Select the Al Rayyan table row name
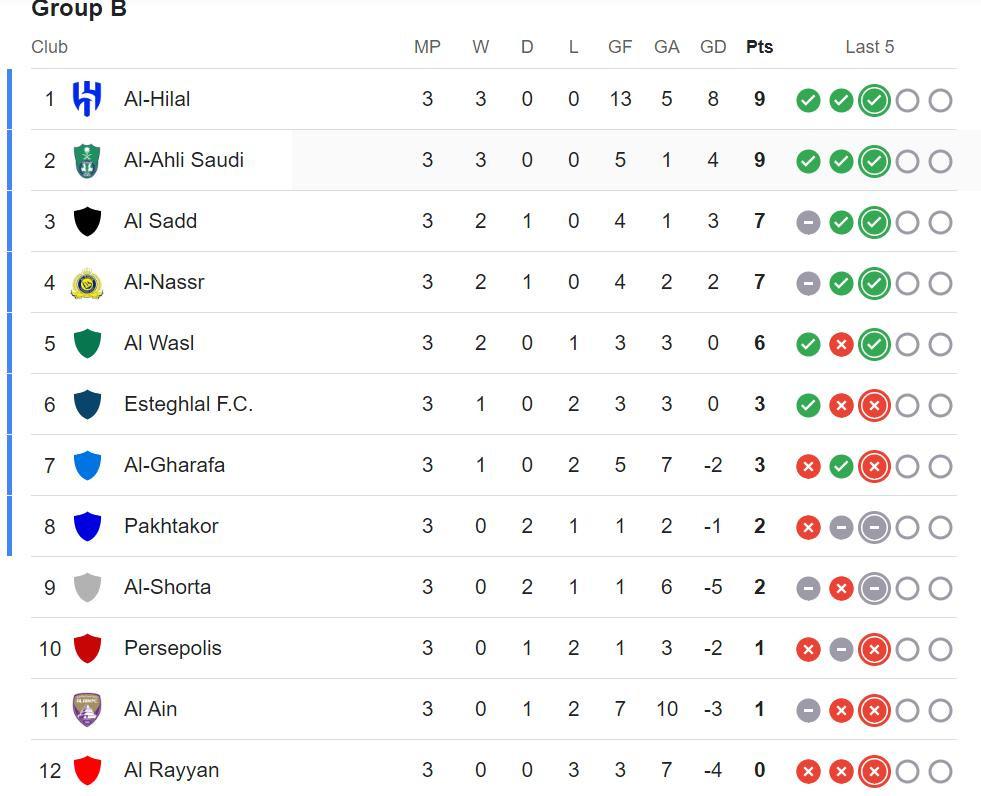981x796 pixels. tap(171, 770)
